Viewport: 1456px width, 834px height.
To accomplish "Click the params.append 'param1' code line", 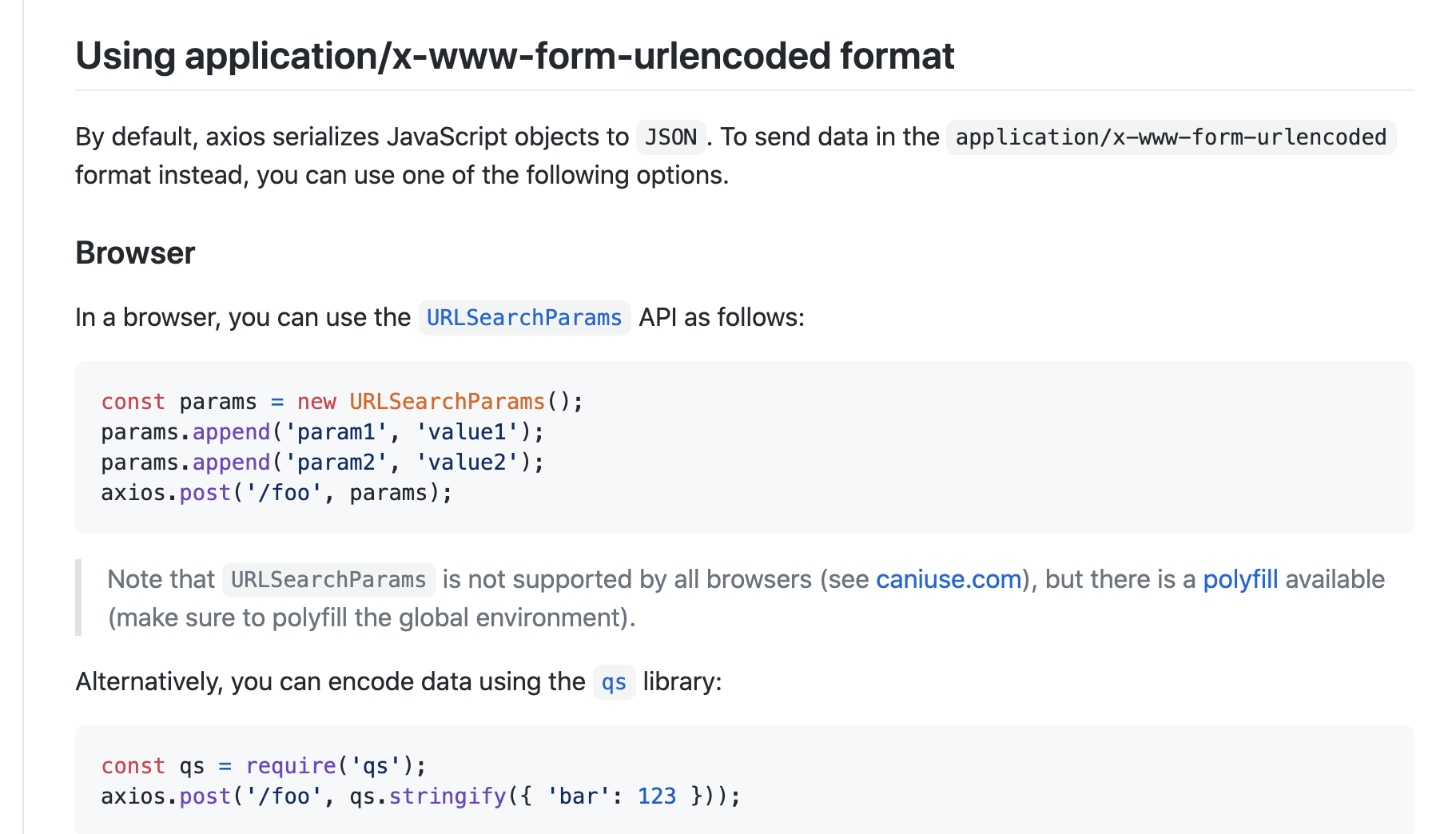I will tap(322, 432).
